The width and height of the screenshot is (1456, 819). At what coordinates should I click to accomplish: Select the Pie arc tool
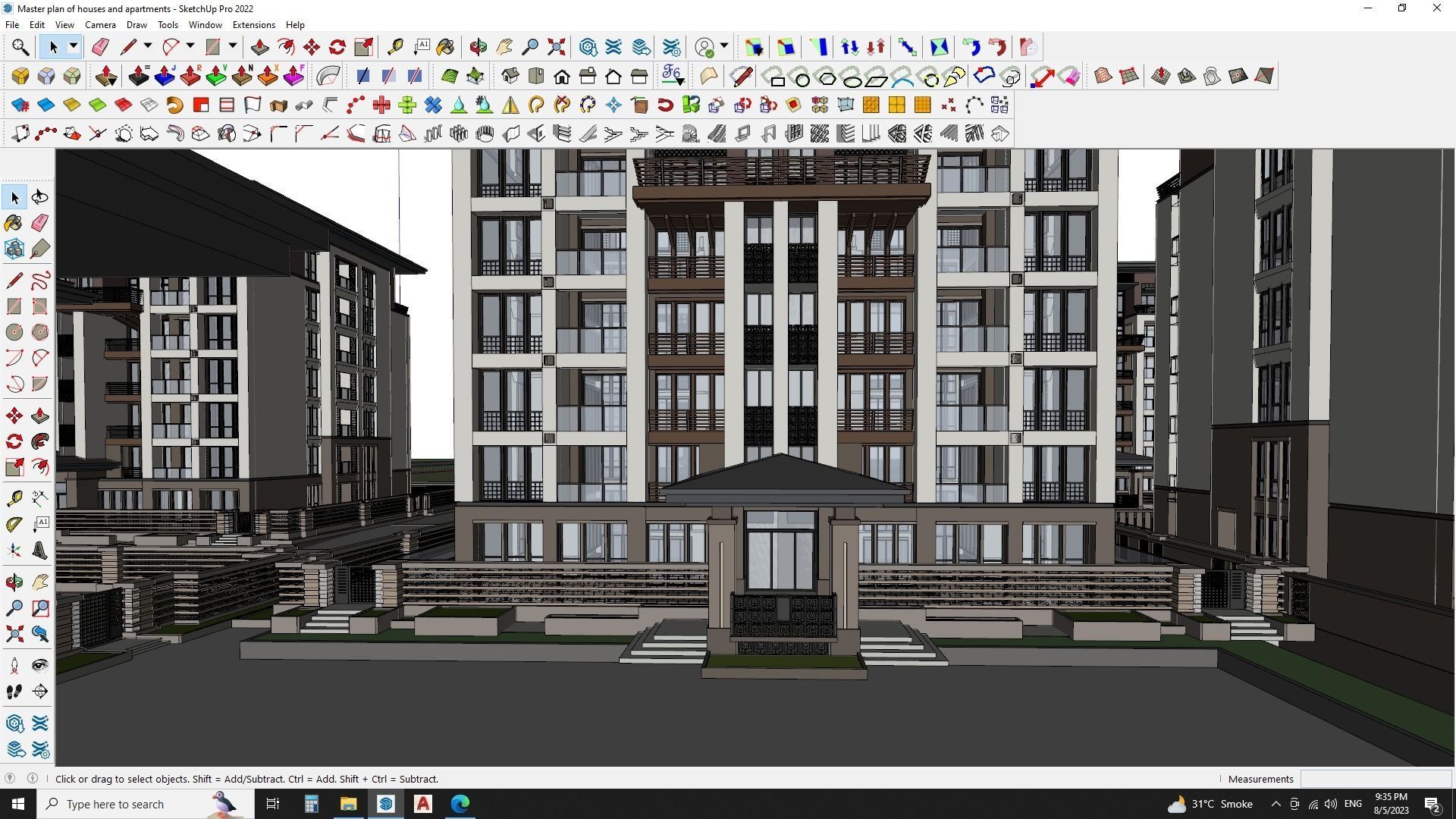point(40,384)
